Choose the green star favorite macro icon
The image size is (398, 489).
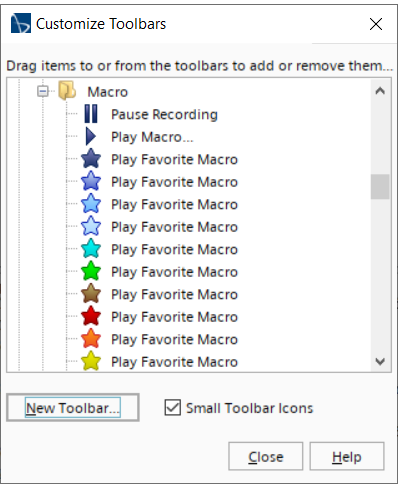click(91, 271)
